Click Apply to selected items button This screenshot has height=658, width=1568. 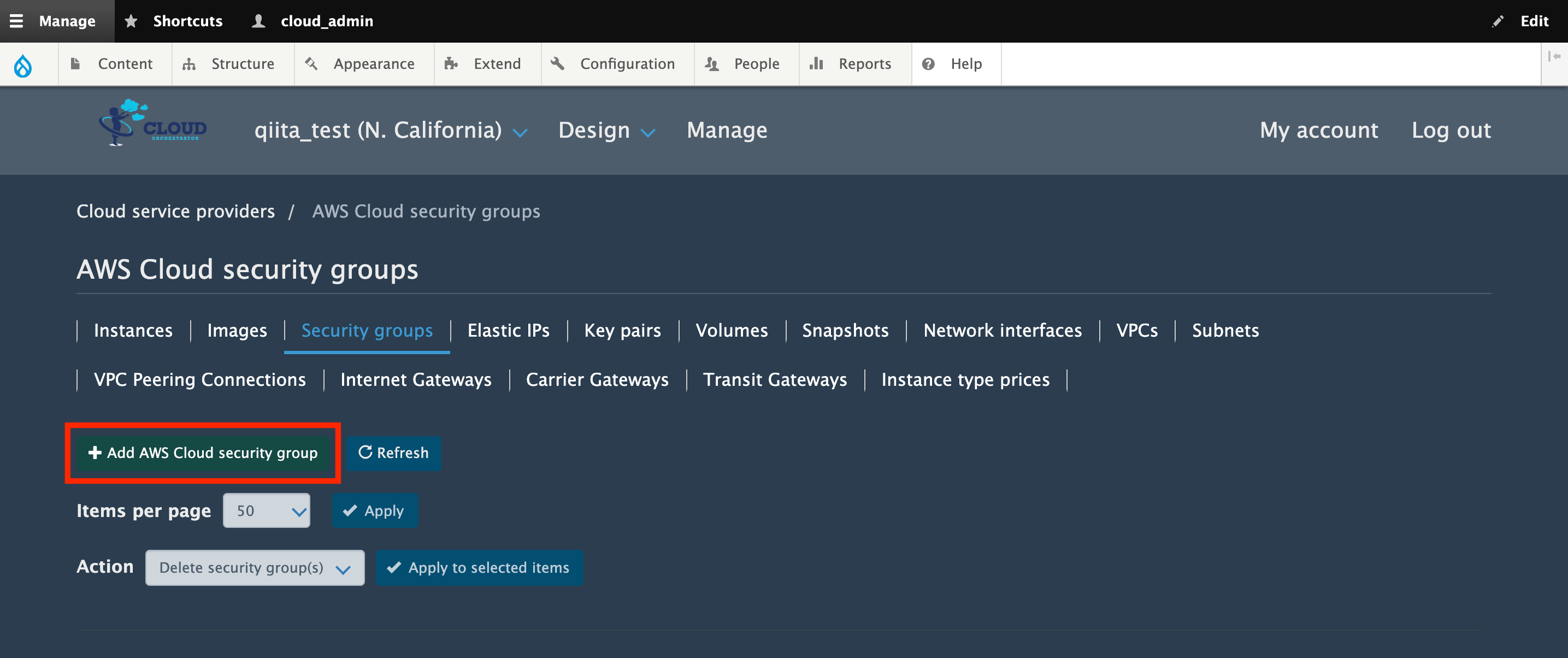479,568
